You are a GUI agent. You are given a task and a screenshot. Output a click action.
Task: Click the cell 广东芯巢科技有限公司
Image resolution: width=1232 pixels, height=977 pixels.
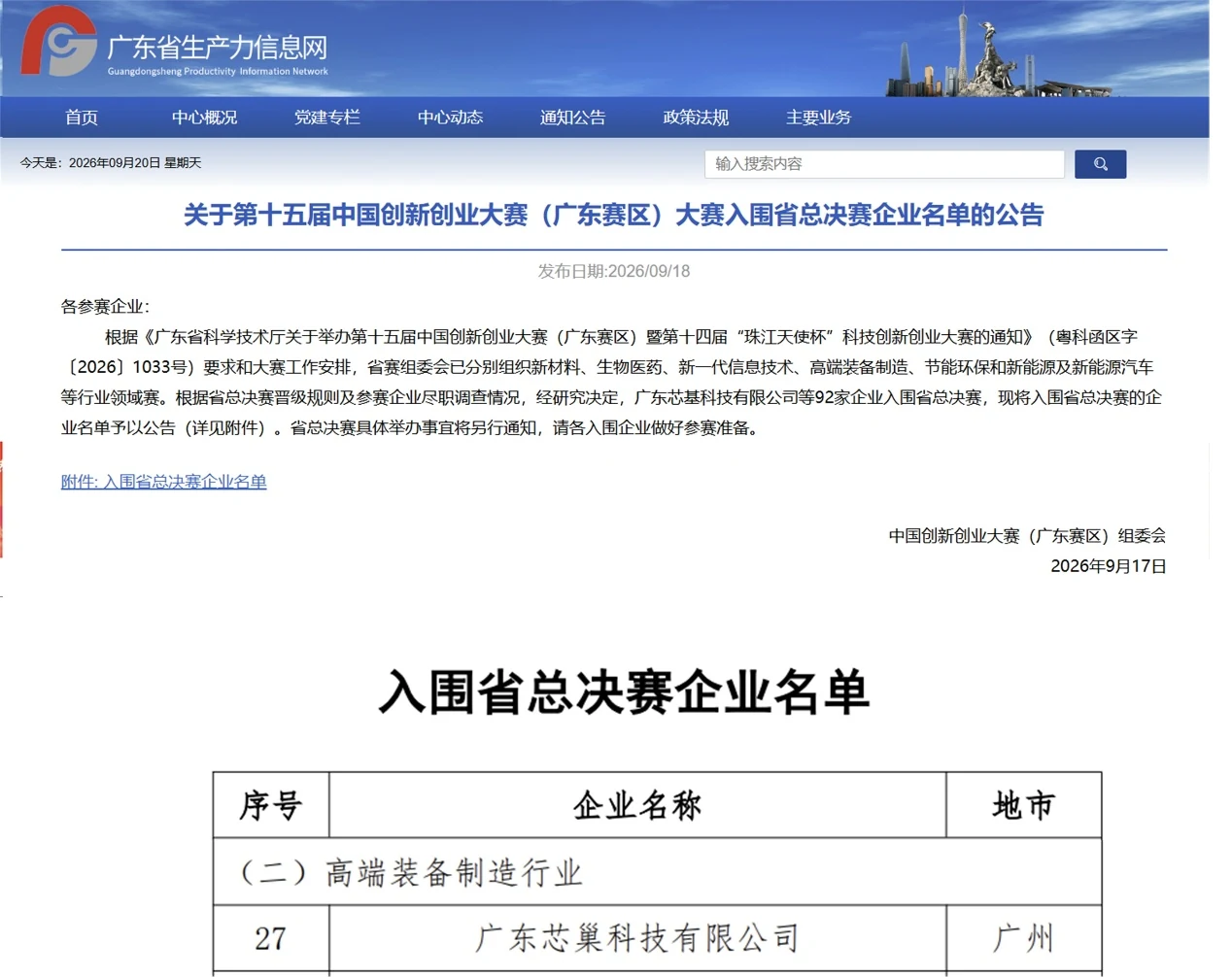637,938
